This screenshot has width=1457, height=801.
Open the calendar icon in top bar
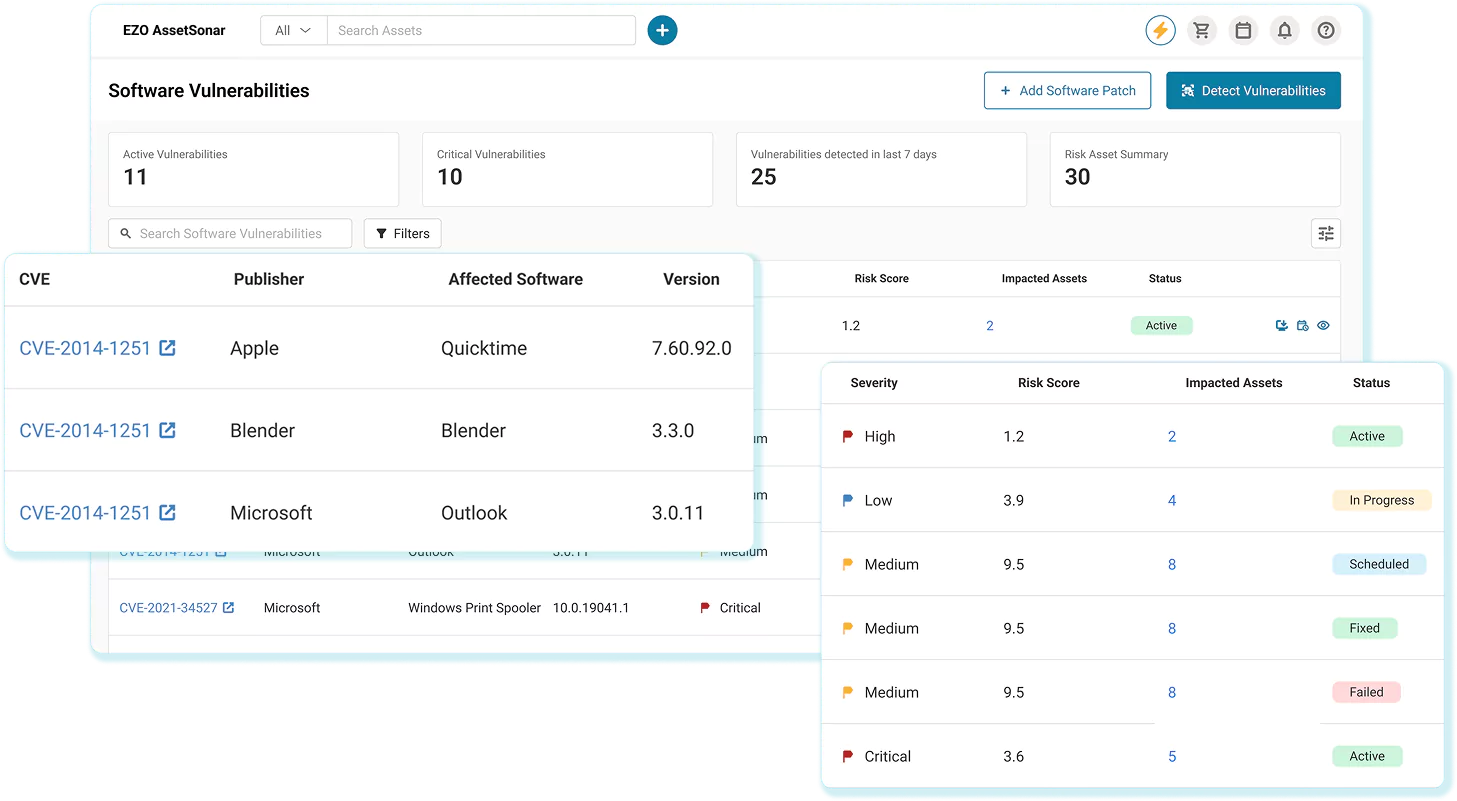point(1243,31)
